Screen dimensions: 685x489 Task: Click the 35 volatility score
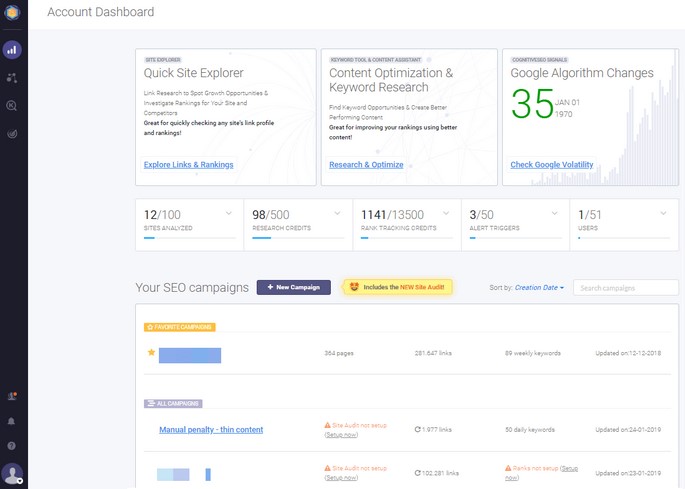pyautogui.click(x=533, y=104)
